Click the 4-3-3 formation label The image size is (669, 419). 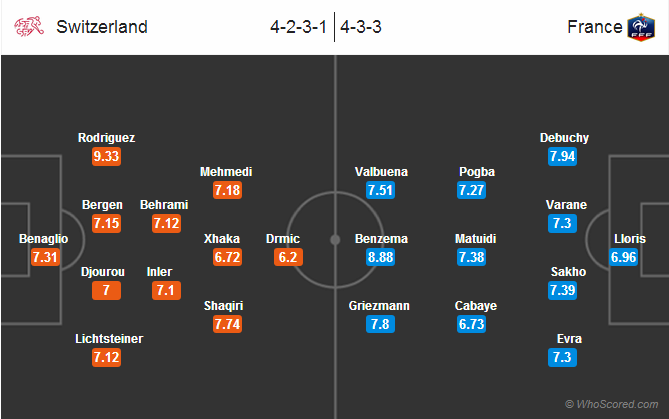[361, 27]
